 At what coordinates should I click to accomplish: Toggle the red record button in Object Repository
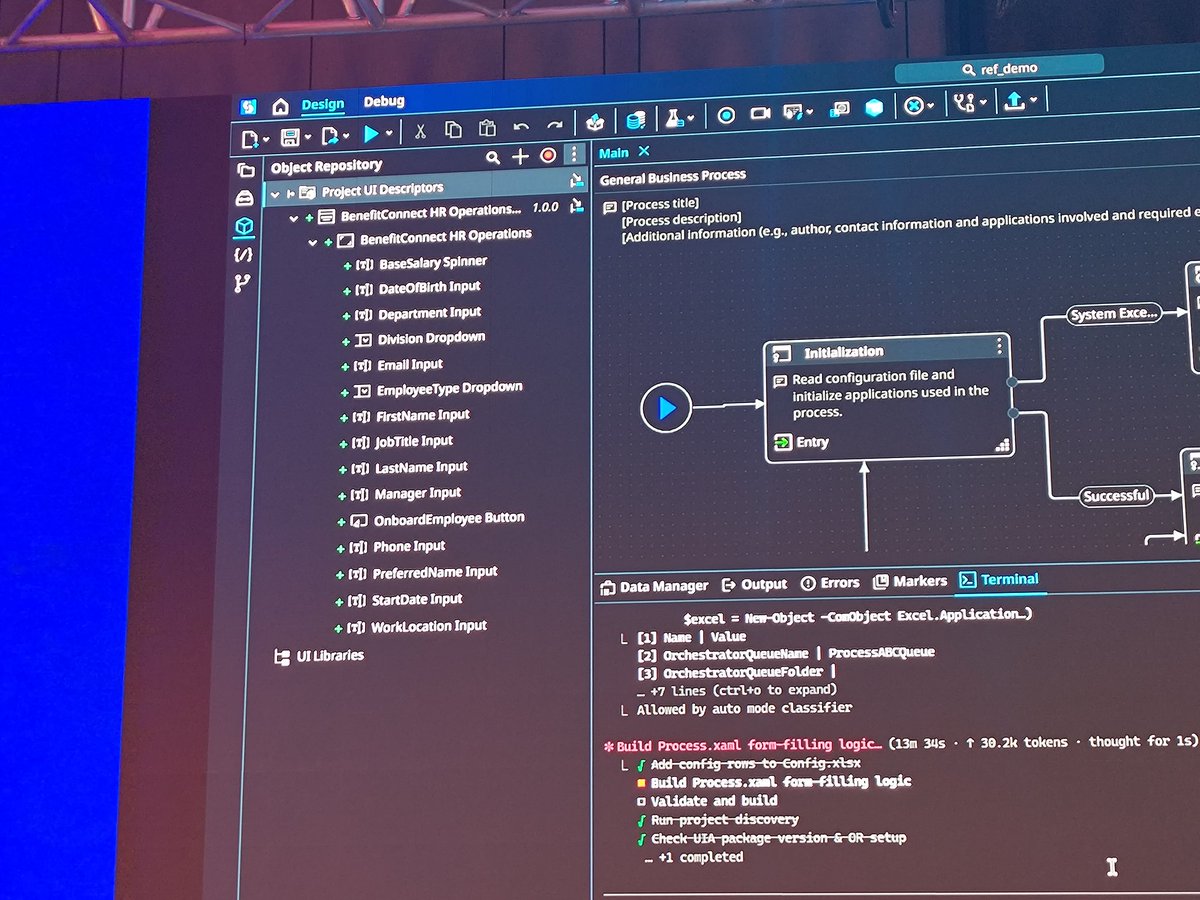click(x=548, y=156)
